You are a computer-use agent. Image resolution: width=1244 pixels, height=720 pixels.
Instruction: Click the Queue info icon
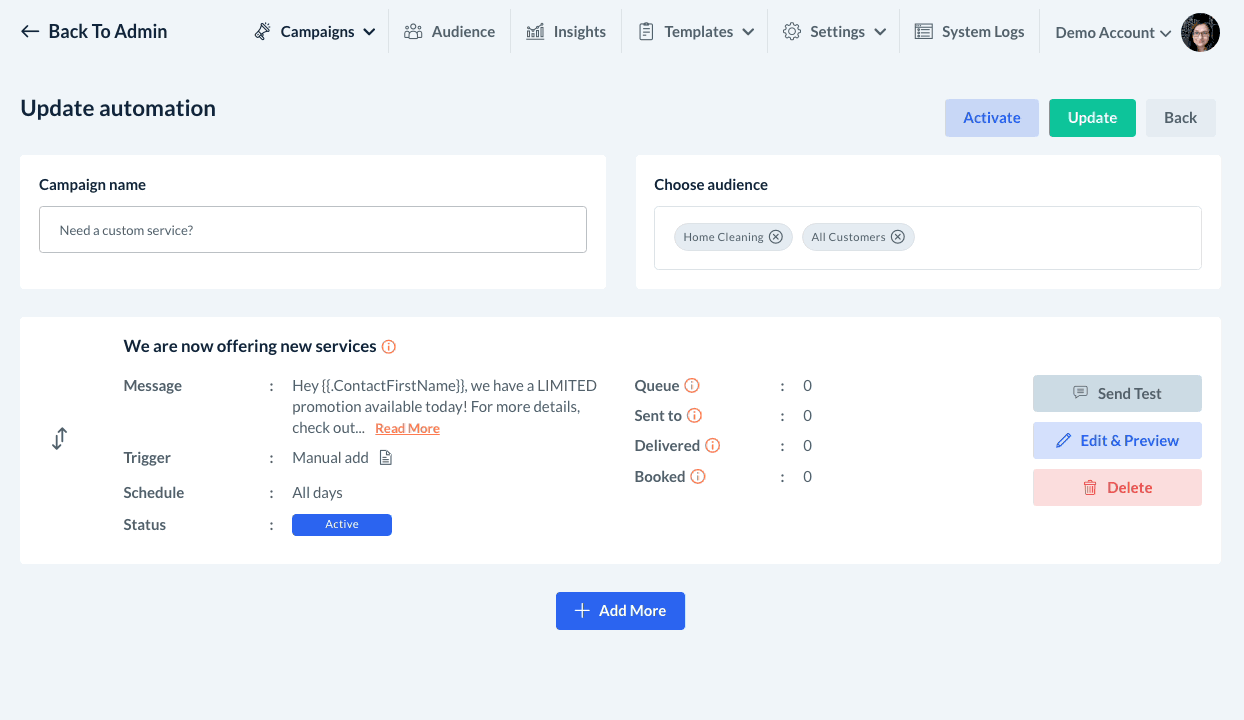point(692,386)
